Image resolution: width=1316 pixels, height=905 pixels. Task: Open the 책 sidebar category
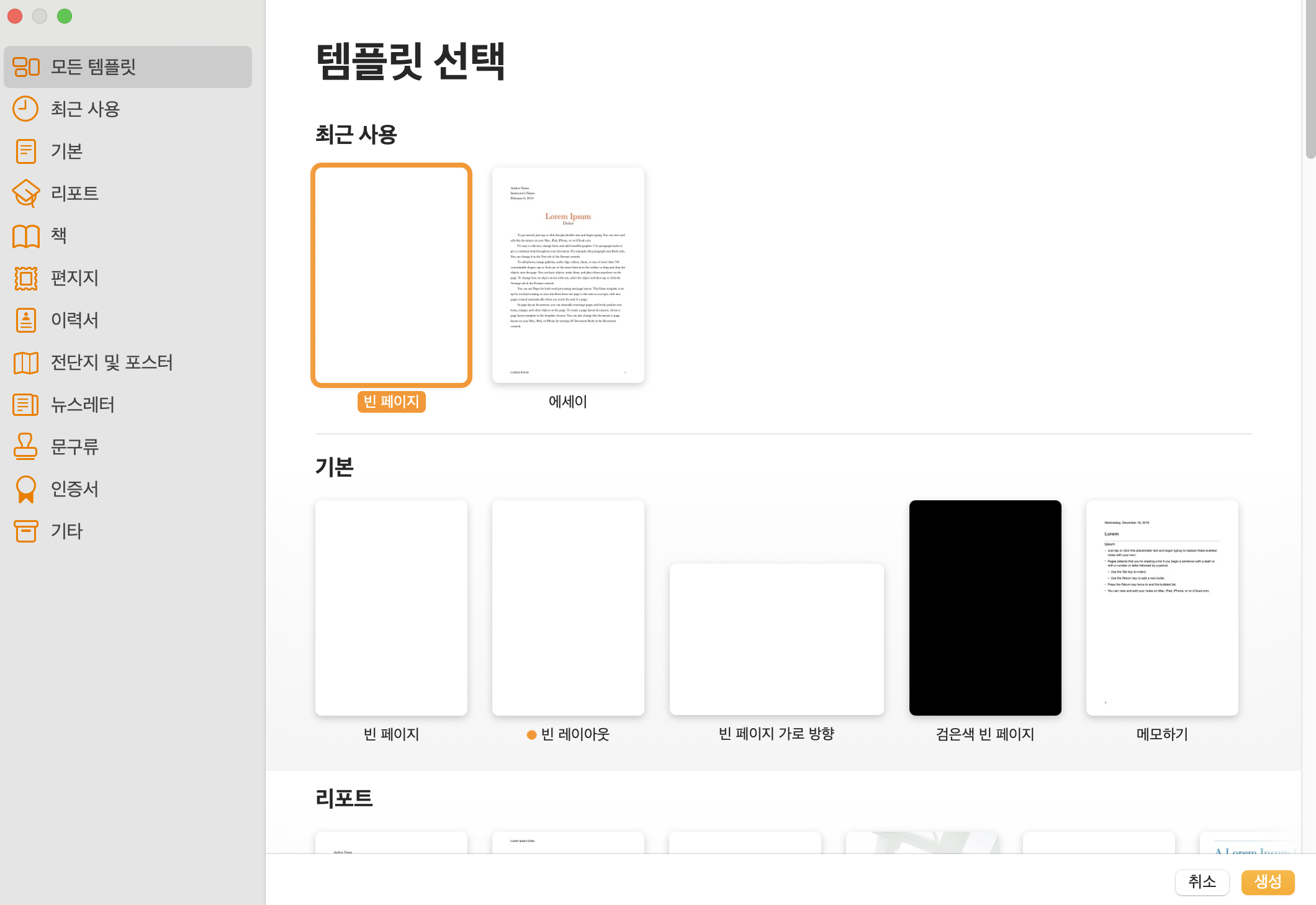[x=128, y=235]
